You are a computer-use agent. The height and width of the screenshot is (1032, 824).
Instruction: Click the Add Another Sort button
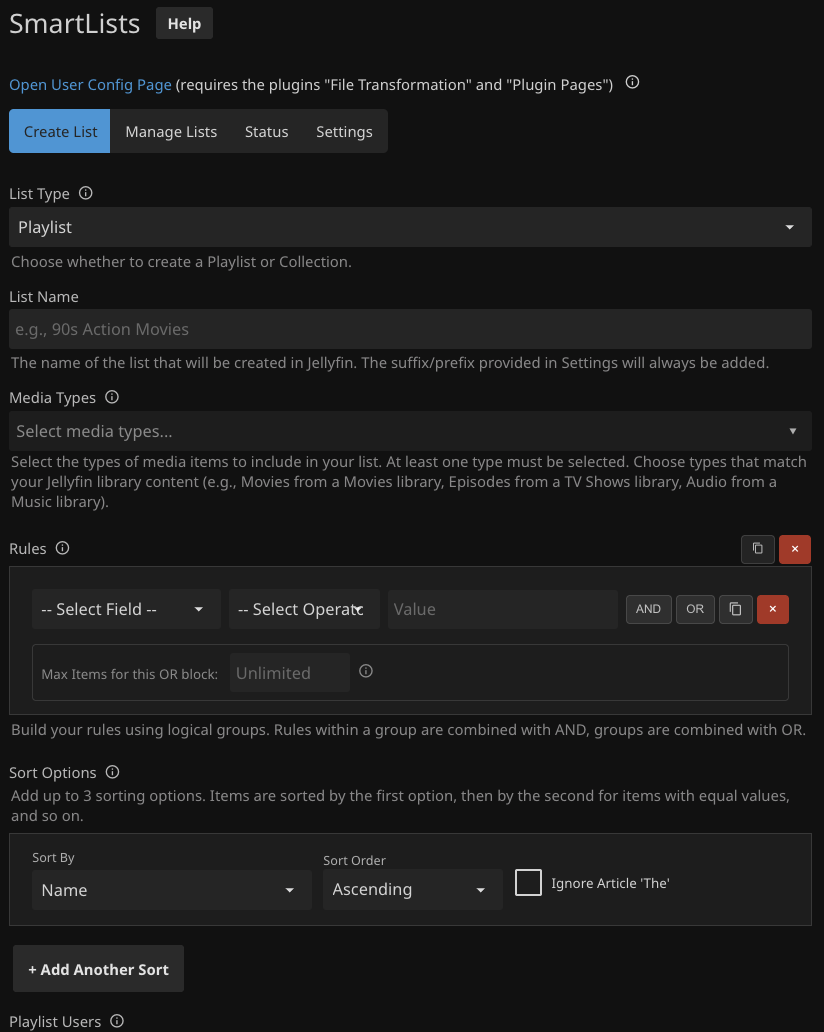pos(99,969)
